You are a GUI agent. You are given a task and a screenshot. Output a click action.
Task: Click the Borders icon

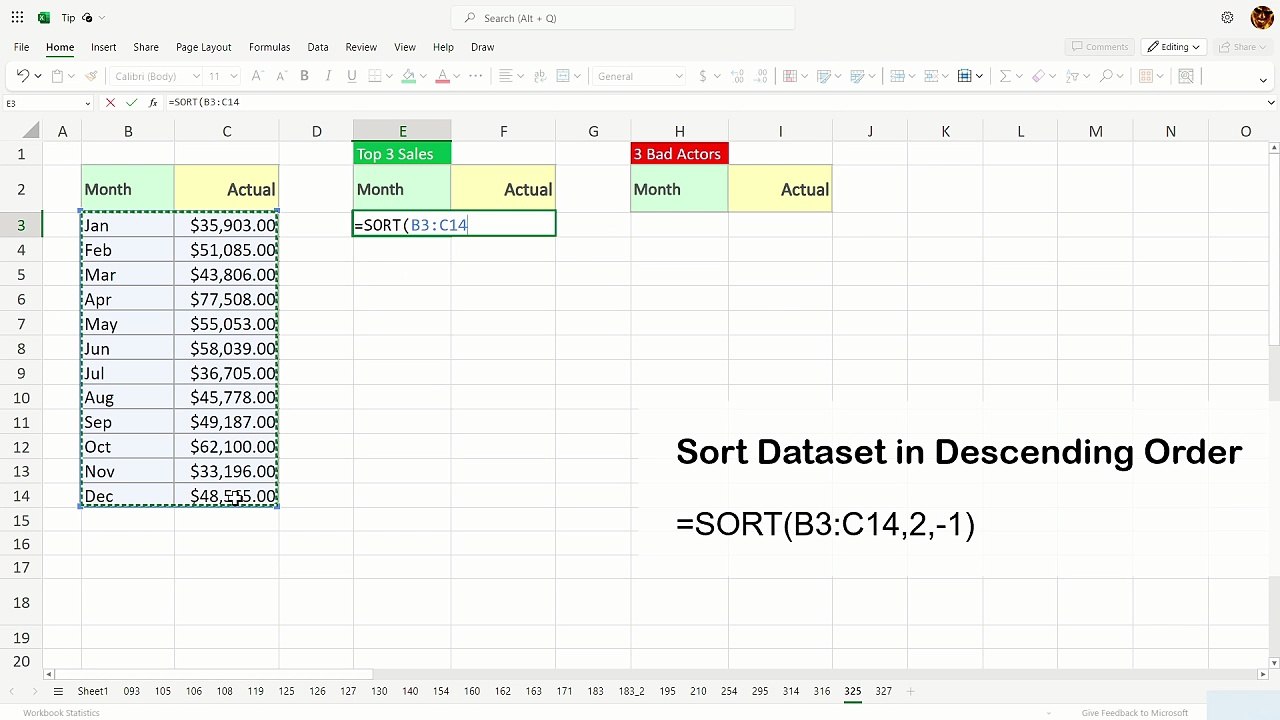click(x=375, y=76)
